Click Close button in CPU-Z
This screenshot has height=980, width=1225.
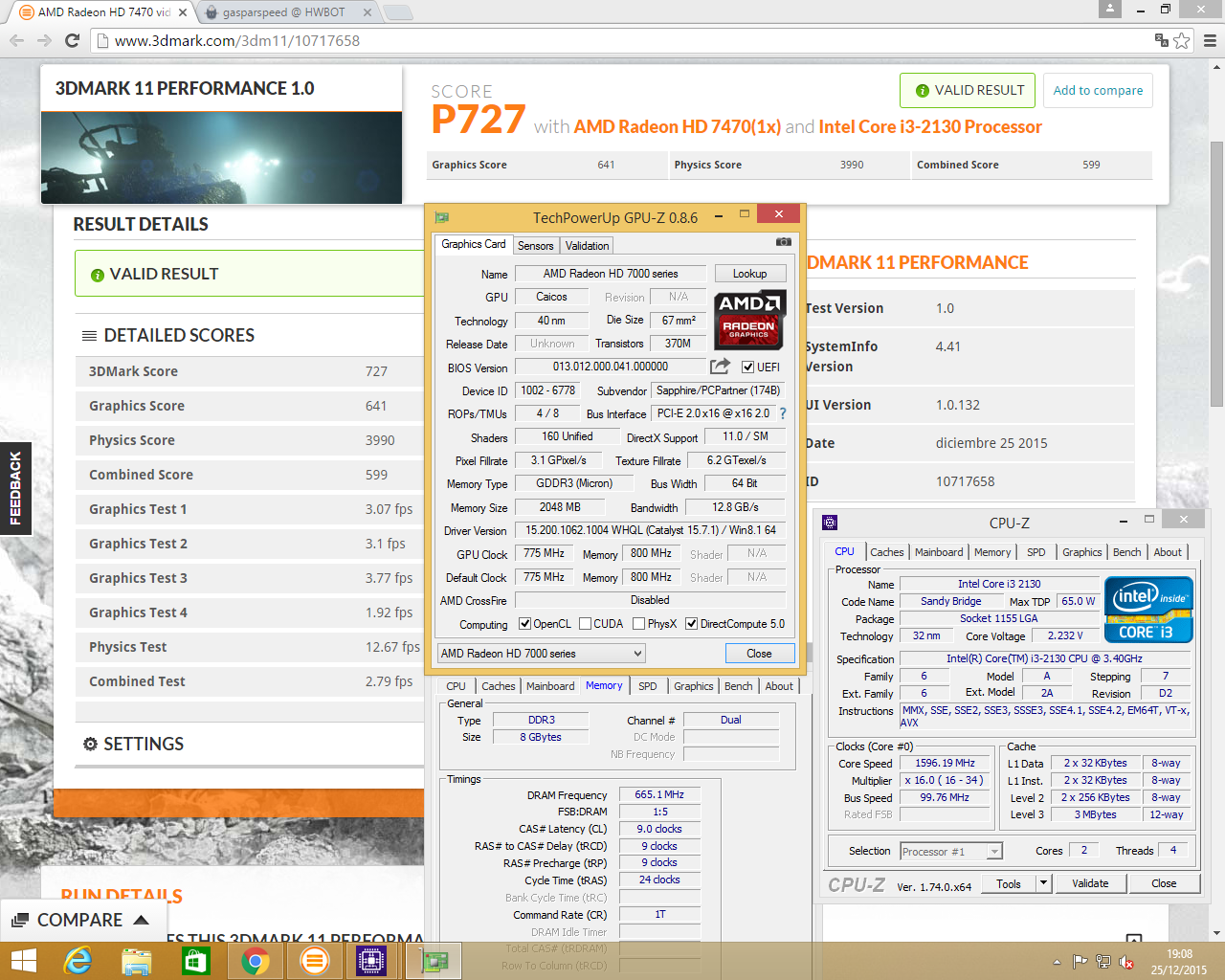tap(1164, 883)
